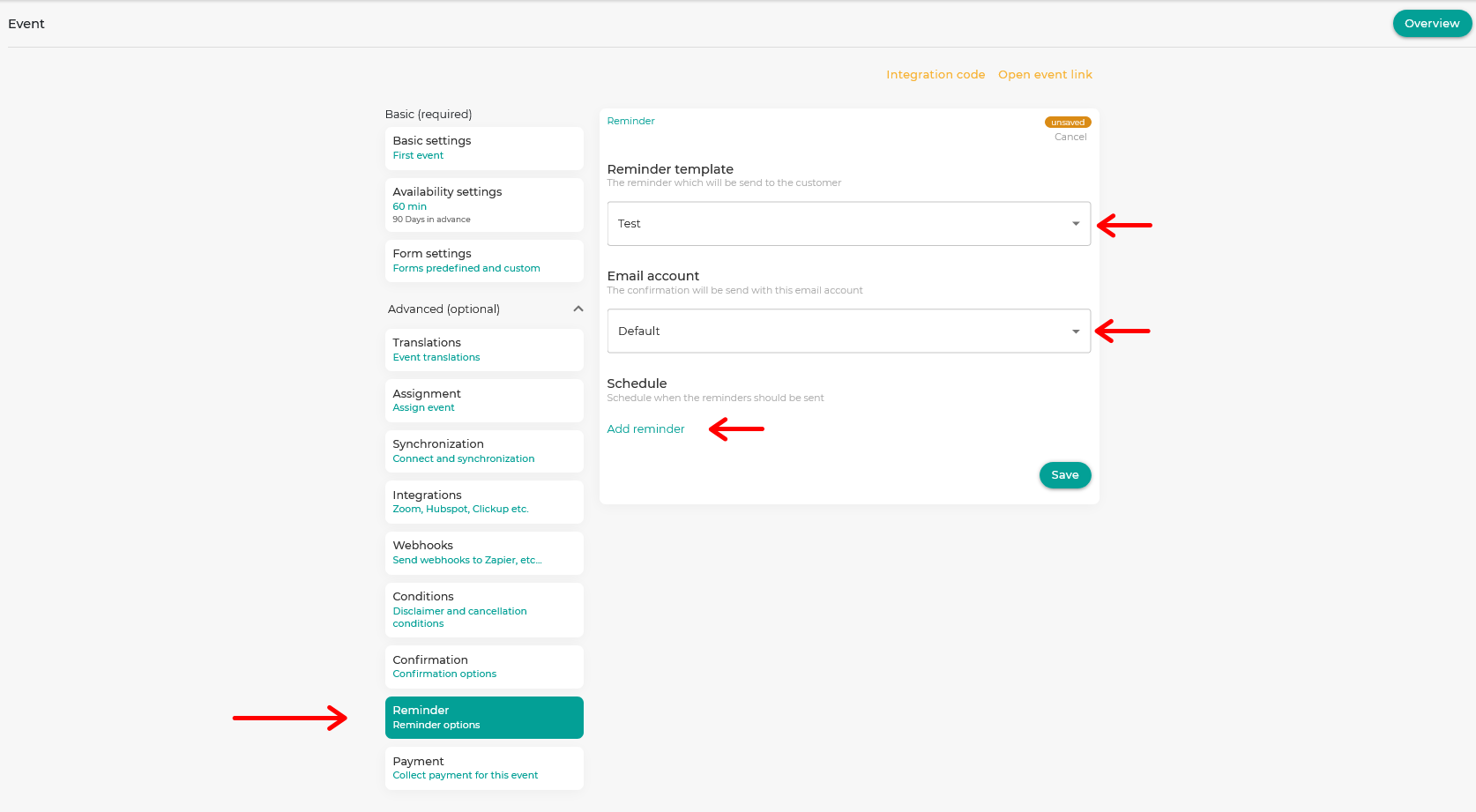Viewport: 1476px width, 812px height.
Task: Select the Integrations menu item
Action: click(484, 502)
